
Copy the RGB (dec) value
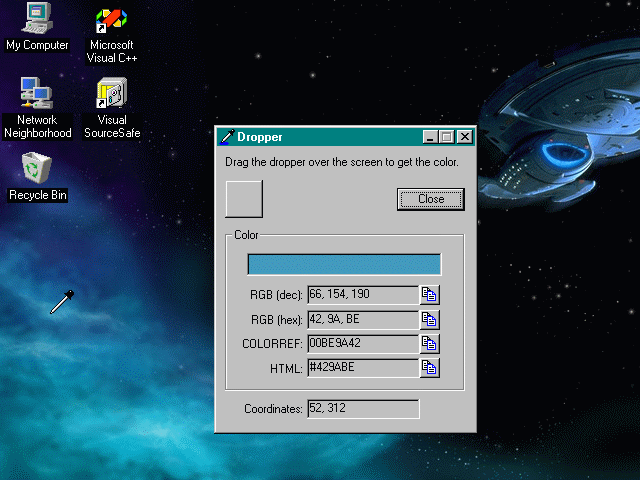point(429,295)
